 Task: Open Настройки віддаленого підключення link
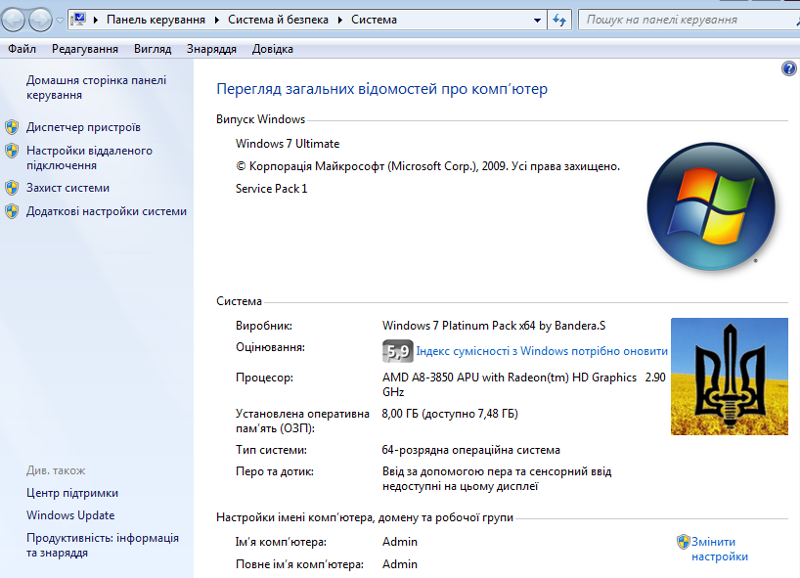click(x=89, y=158)
